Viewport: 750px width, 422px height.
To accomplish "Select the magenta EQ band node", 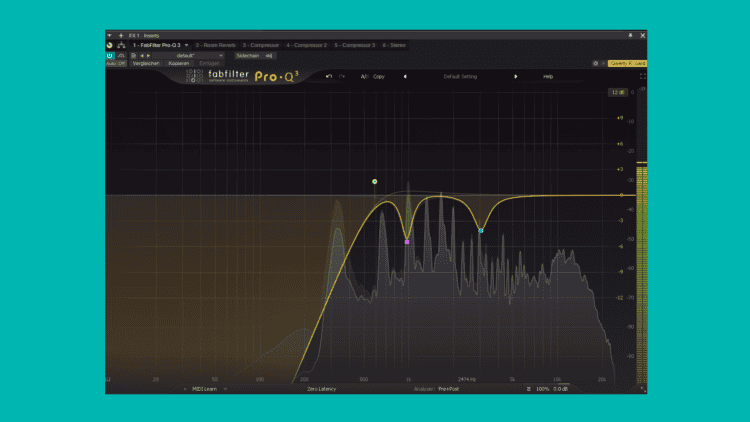I will tap(407, 242).
